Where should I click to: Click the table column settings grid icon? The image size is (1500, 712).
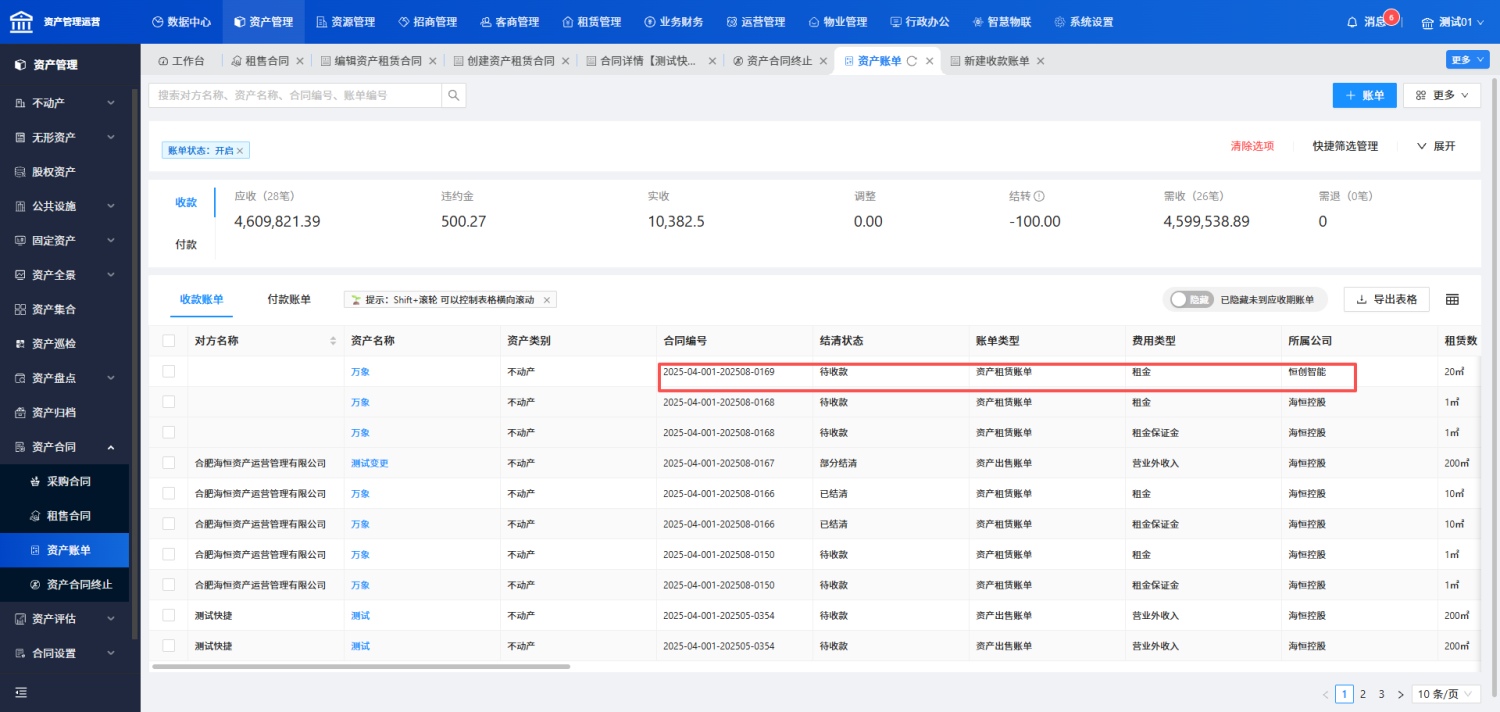click(x=1452, y=300)
